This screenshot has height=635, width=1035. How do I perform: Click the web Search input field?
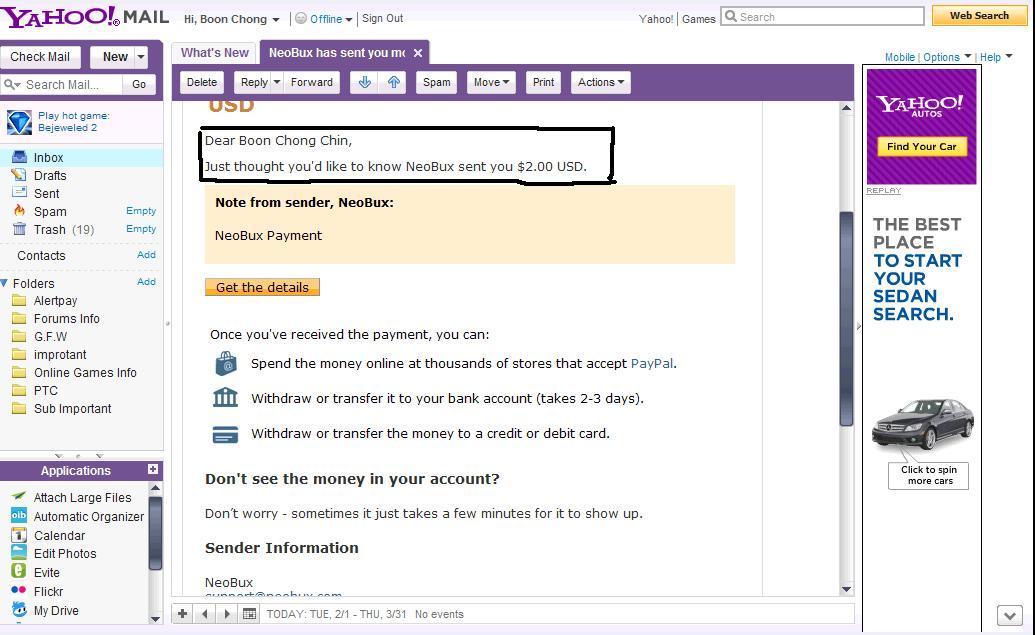(822, 17)
